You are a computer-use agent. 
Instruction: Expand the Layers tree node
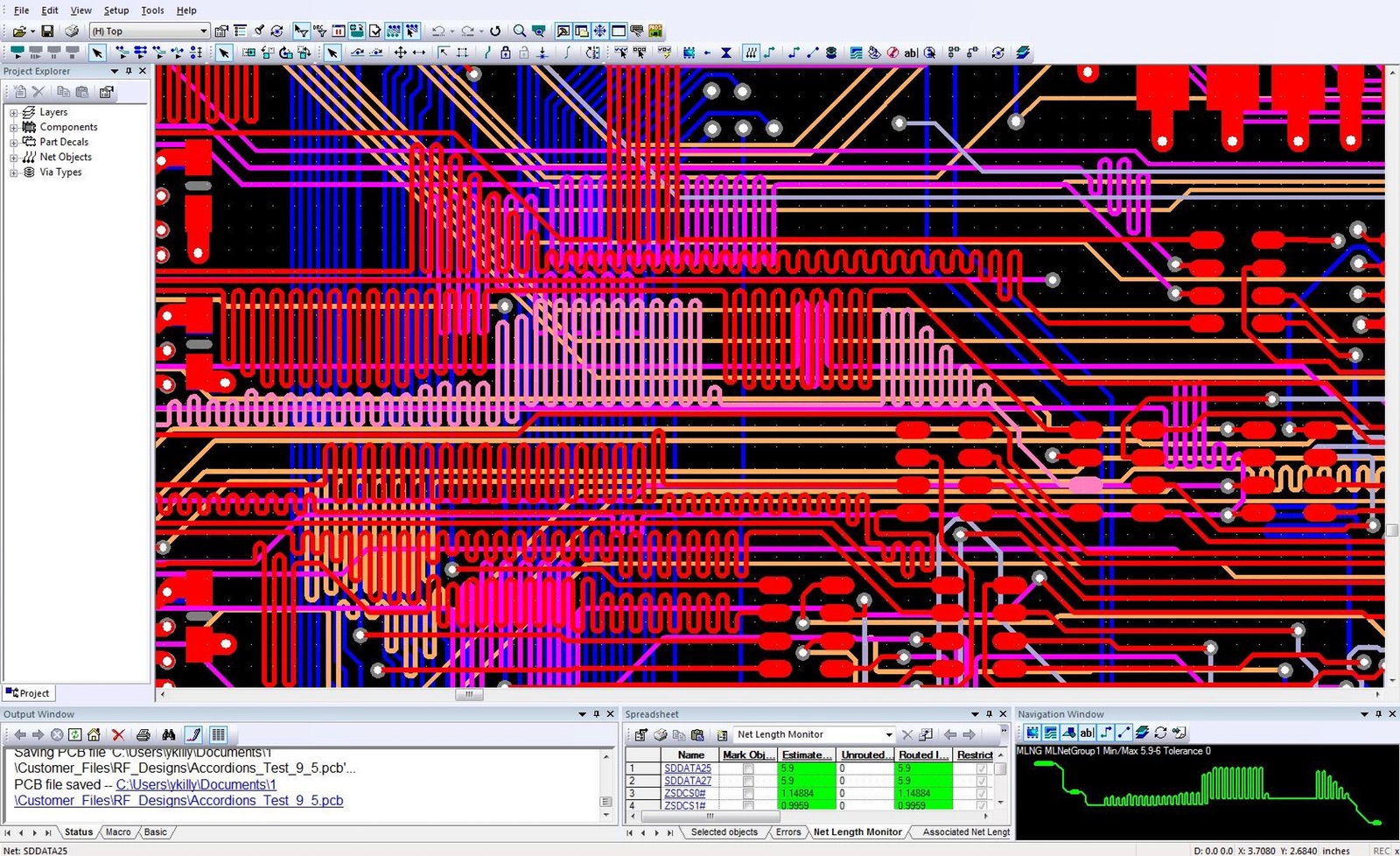tap(14, 113)
